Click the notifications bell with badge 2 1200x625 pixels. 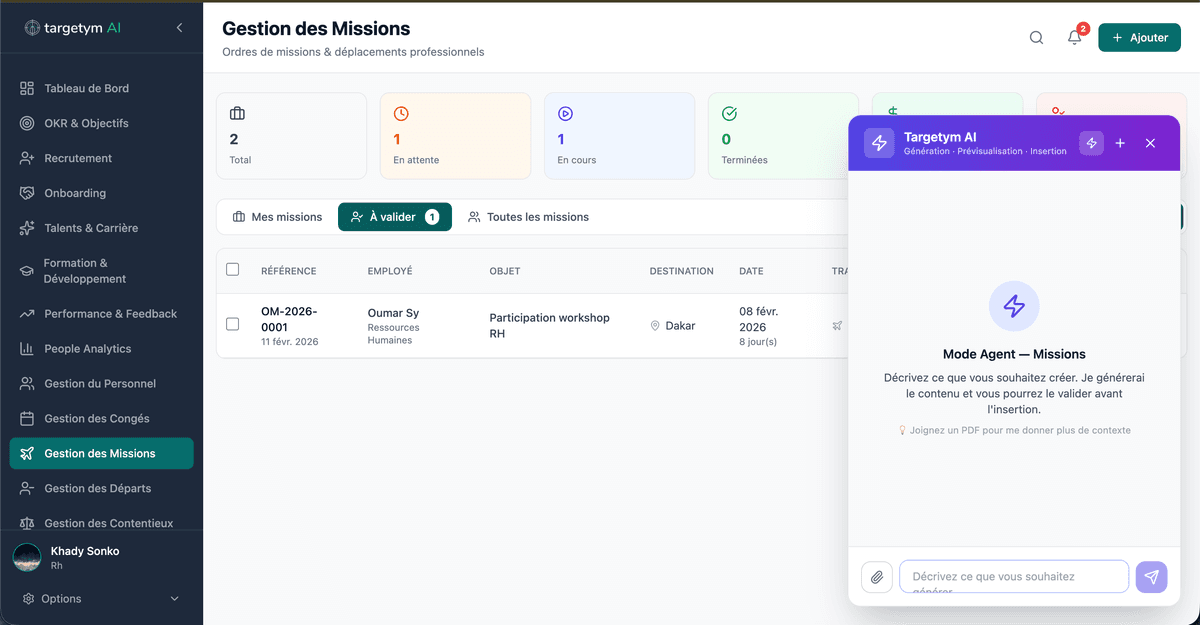tap(1074, 37)
